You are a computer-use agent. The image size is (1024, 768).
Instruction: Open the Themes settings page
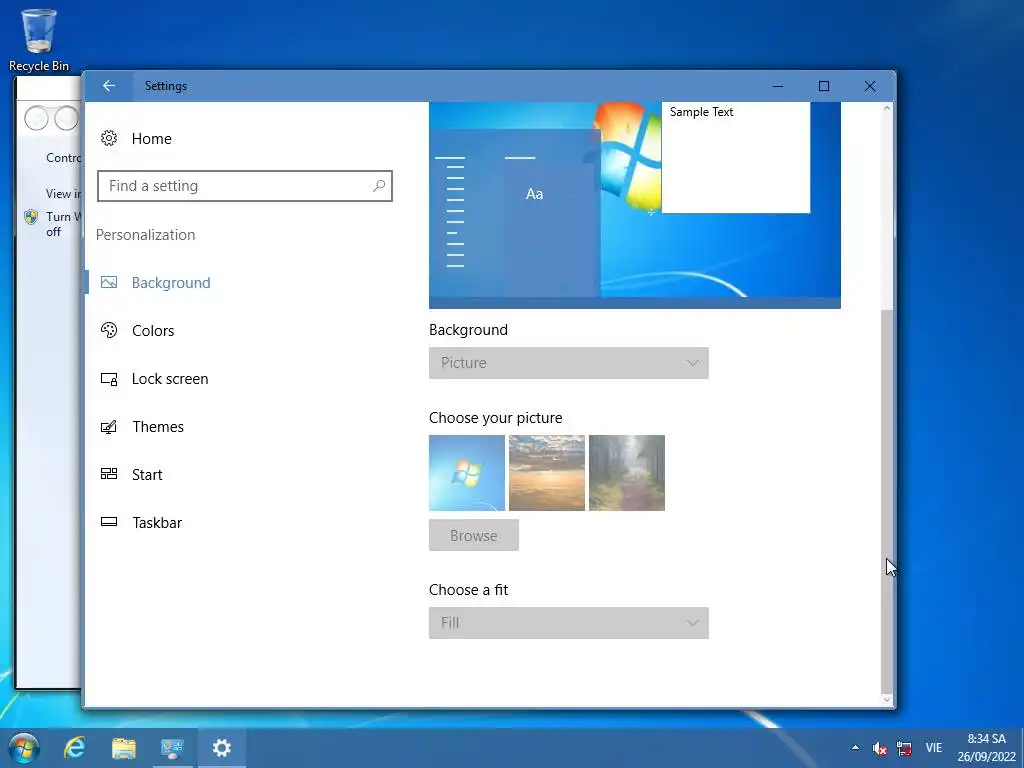(158, 426)
